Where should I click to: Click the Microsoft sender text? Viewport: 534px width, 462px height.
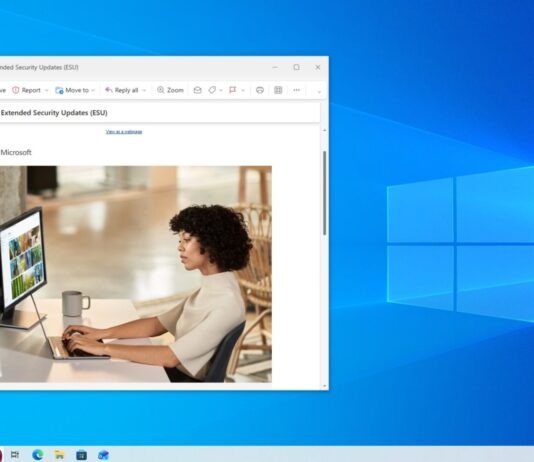pyautogui.click(x=16, y=153)
